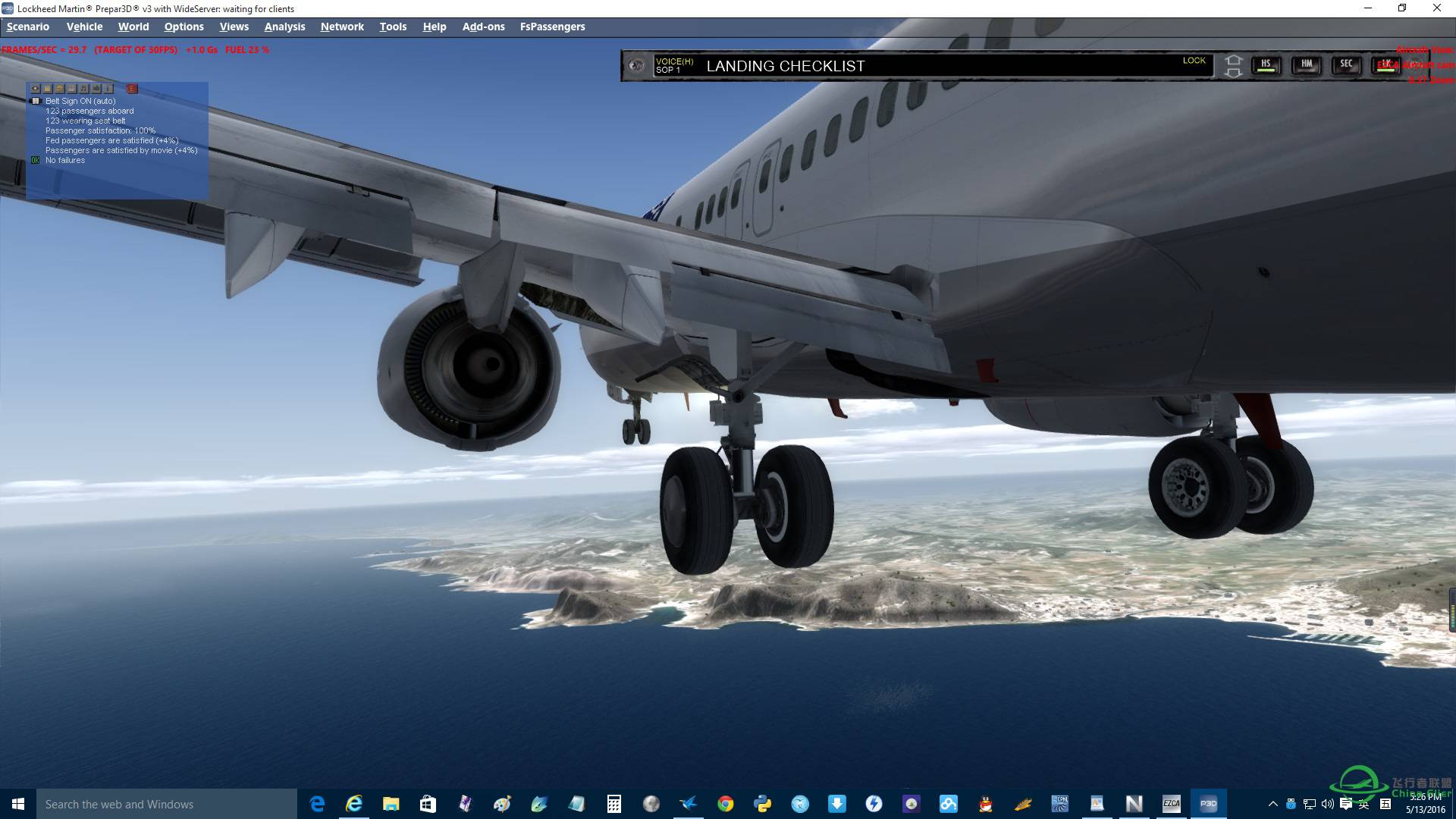Open the World menu
1456x819 pixels.
point(133,27)
